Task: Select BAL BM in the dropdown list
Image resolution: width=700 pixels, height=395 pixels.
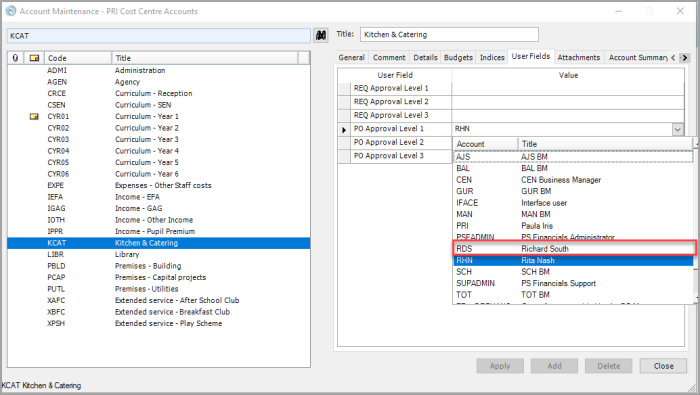Action: (574, 168)
